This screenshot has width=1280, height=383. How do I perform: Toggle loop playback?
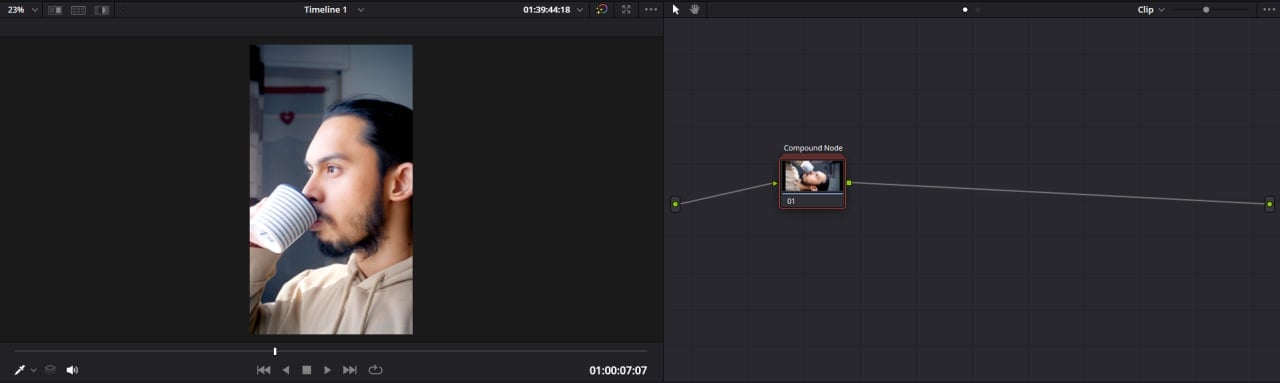[x=376, y=370]
